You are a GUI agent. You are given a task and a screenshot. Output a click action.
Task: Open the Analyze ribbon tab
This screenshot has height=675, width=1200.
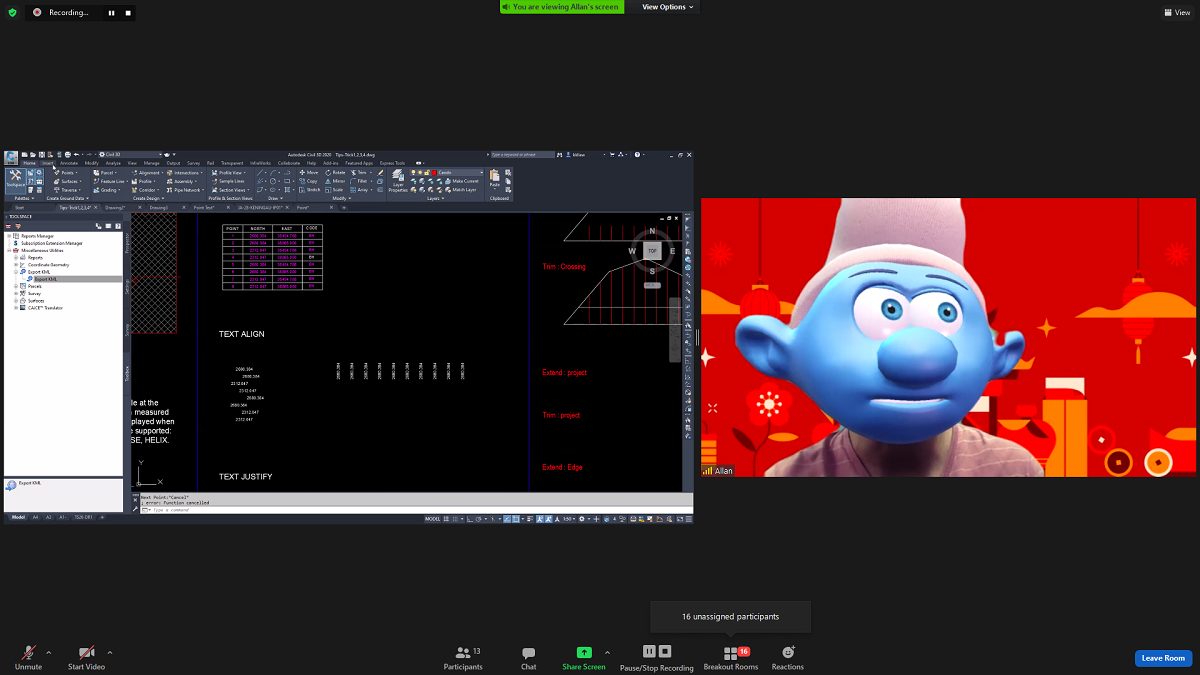[113, 163]
